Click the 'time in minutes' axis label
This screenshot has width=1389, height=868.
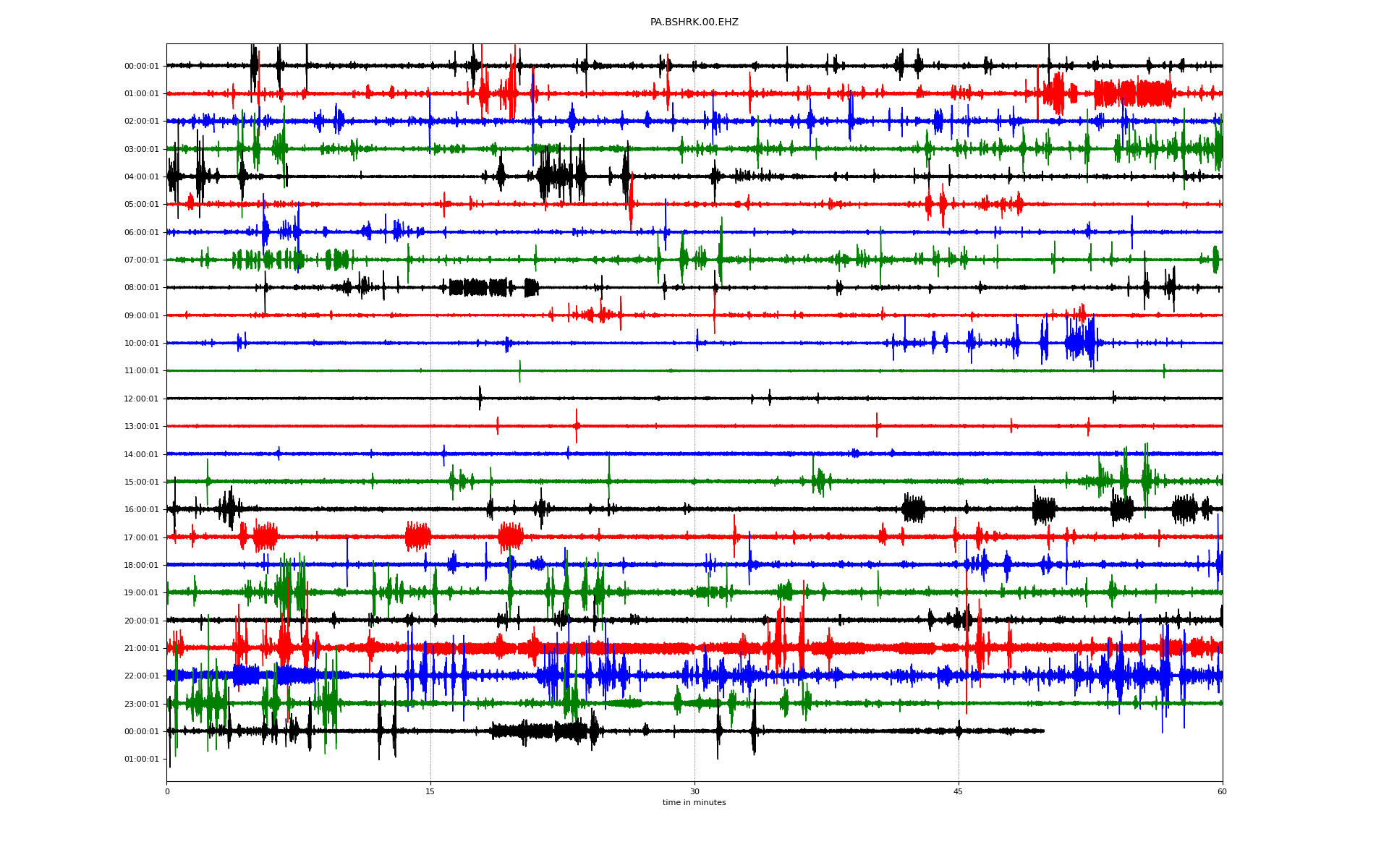tap(694, 802)
